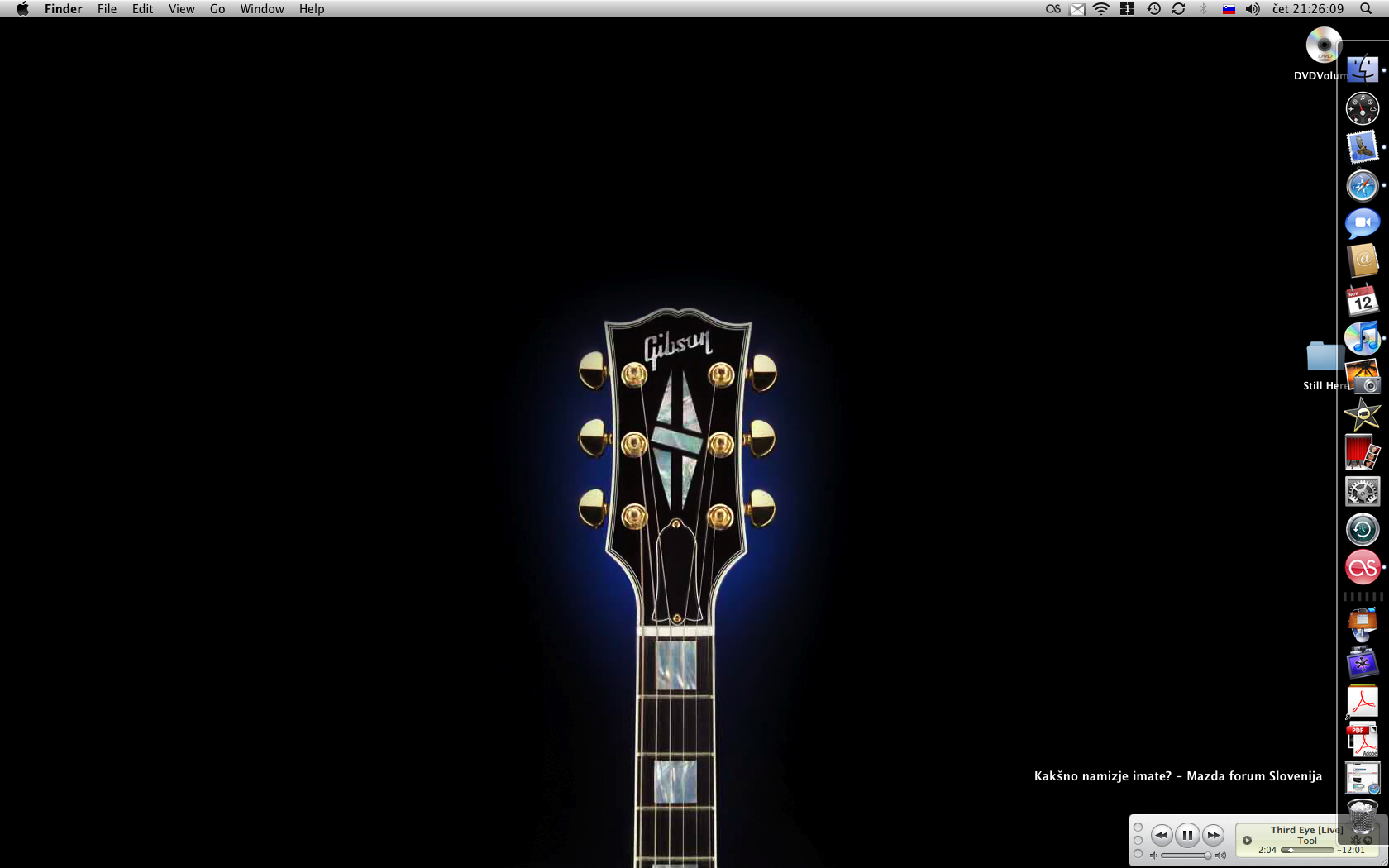Open the purple star app stack in Dock
This screenshot has height=868, width=1389.
pos(1363,663)
